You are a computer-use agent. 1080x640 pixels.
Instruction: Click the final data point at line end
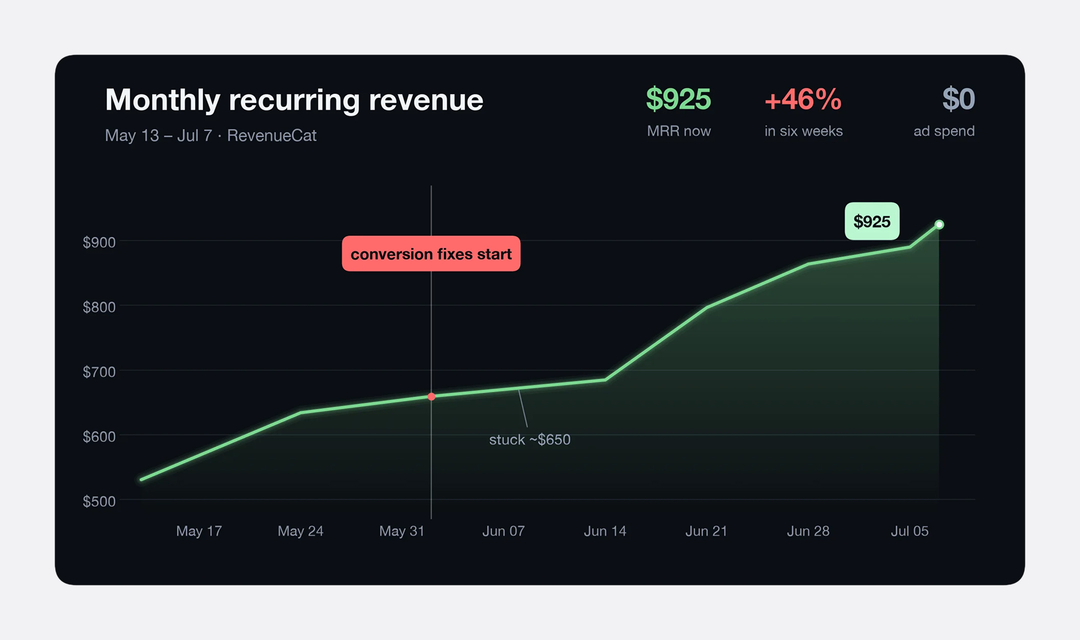[939, 225]
